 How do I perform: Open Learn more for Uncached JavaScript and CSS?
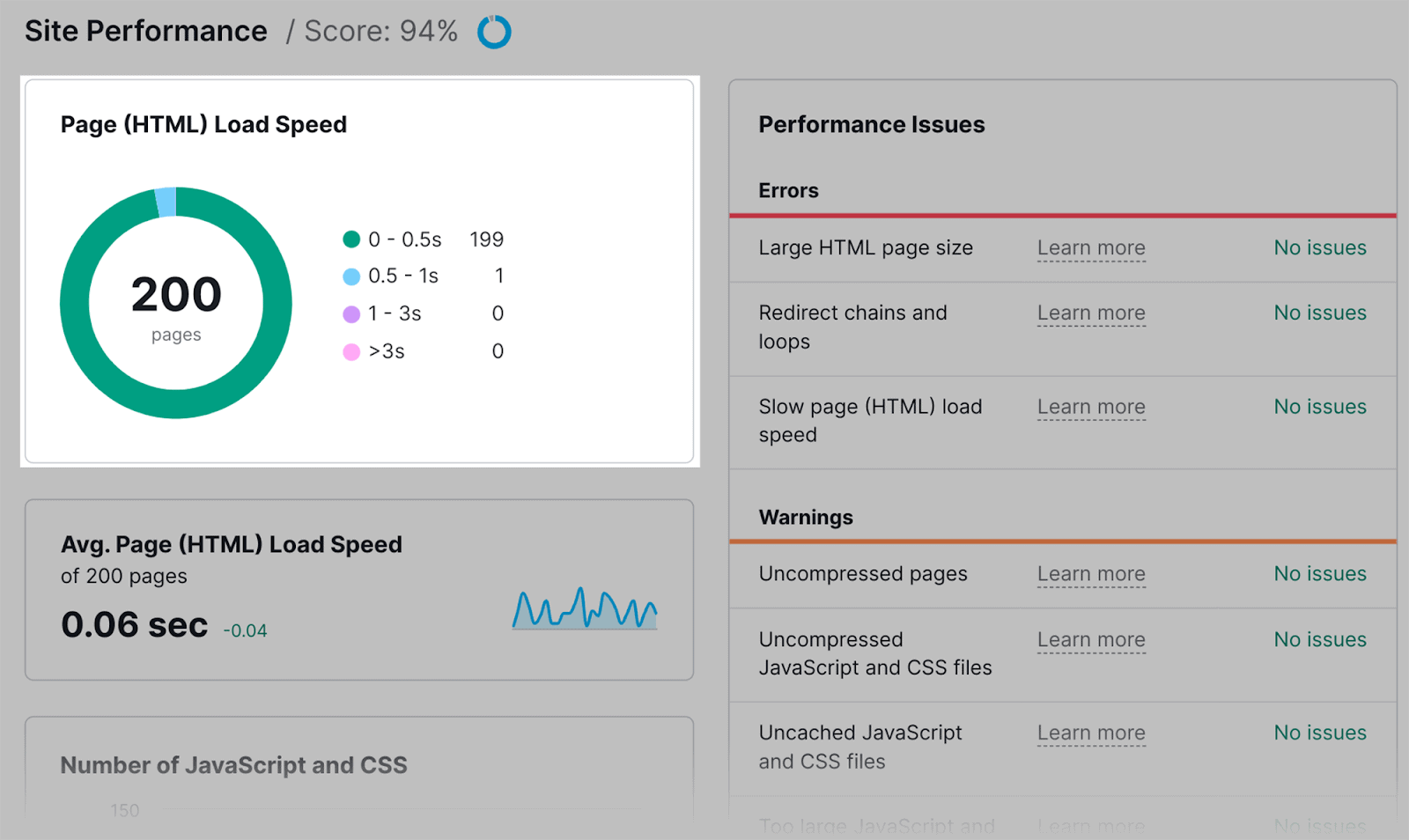pyautogui.click(x=1090, y=733)
